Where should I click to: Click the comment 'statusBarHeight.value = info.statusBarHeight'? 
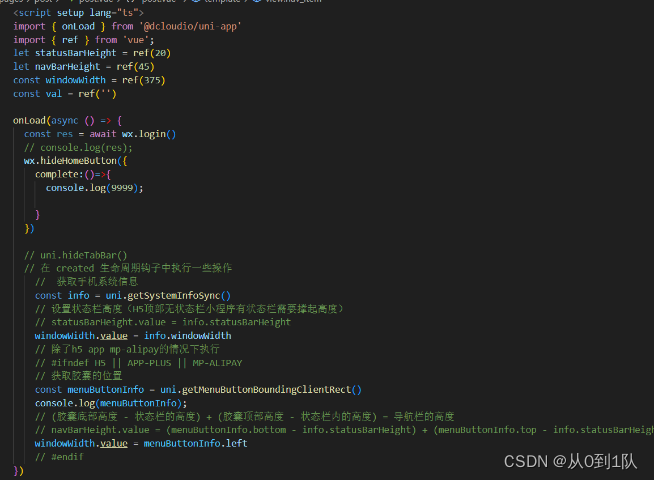click(163, 322)
